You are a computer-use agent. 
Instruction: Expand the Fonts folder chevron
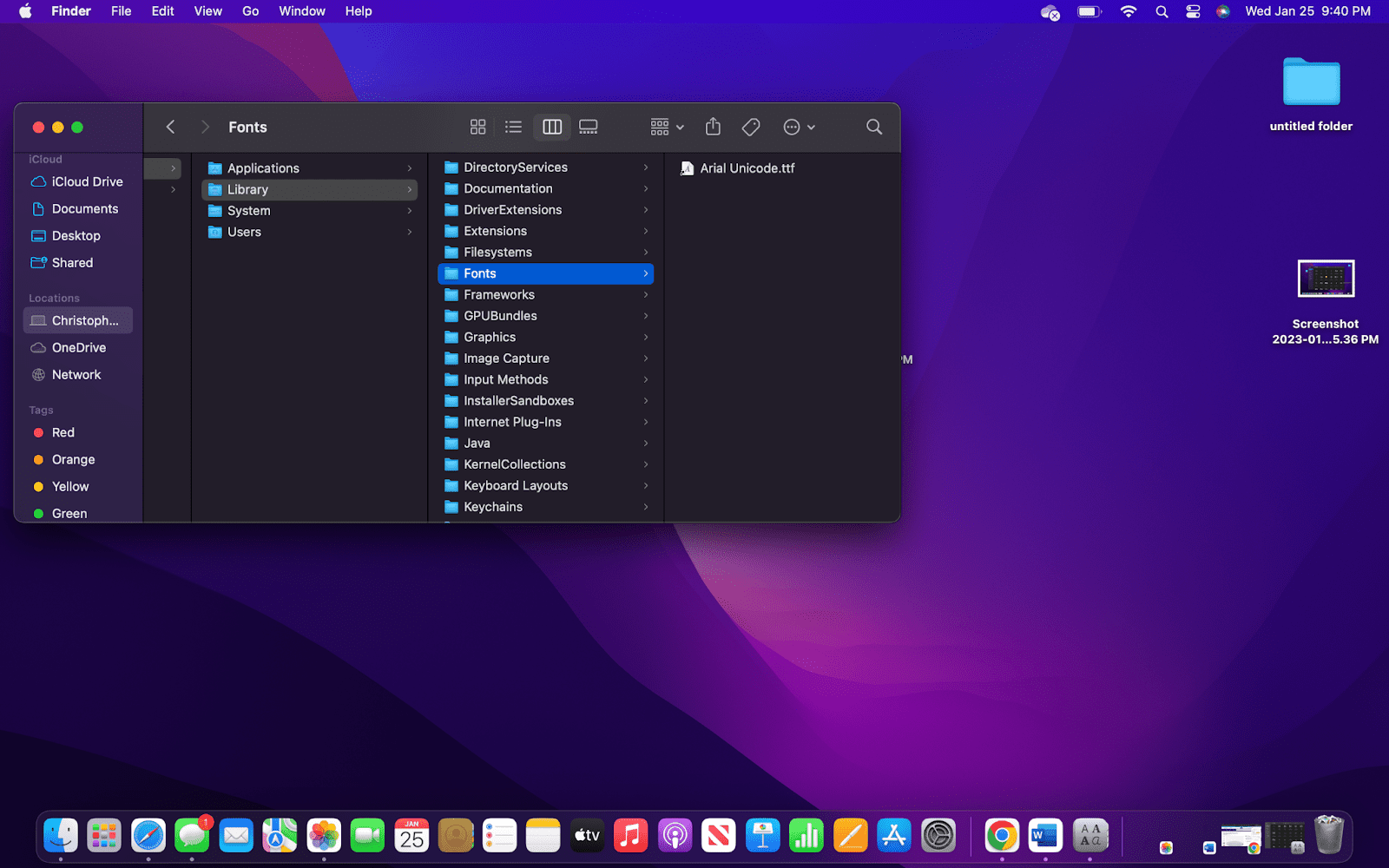[646, 273]
